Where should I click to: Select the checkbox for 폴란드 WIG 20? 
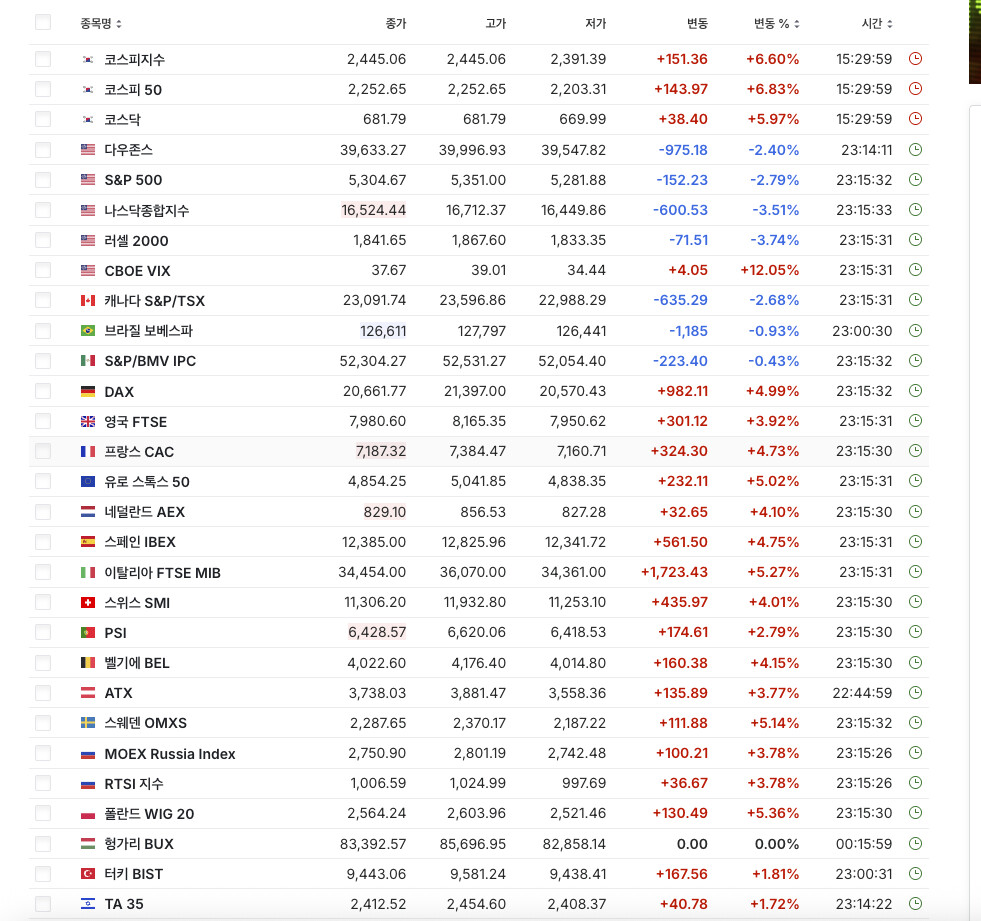(43, 813)
